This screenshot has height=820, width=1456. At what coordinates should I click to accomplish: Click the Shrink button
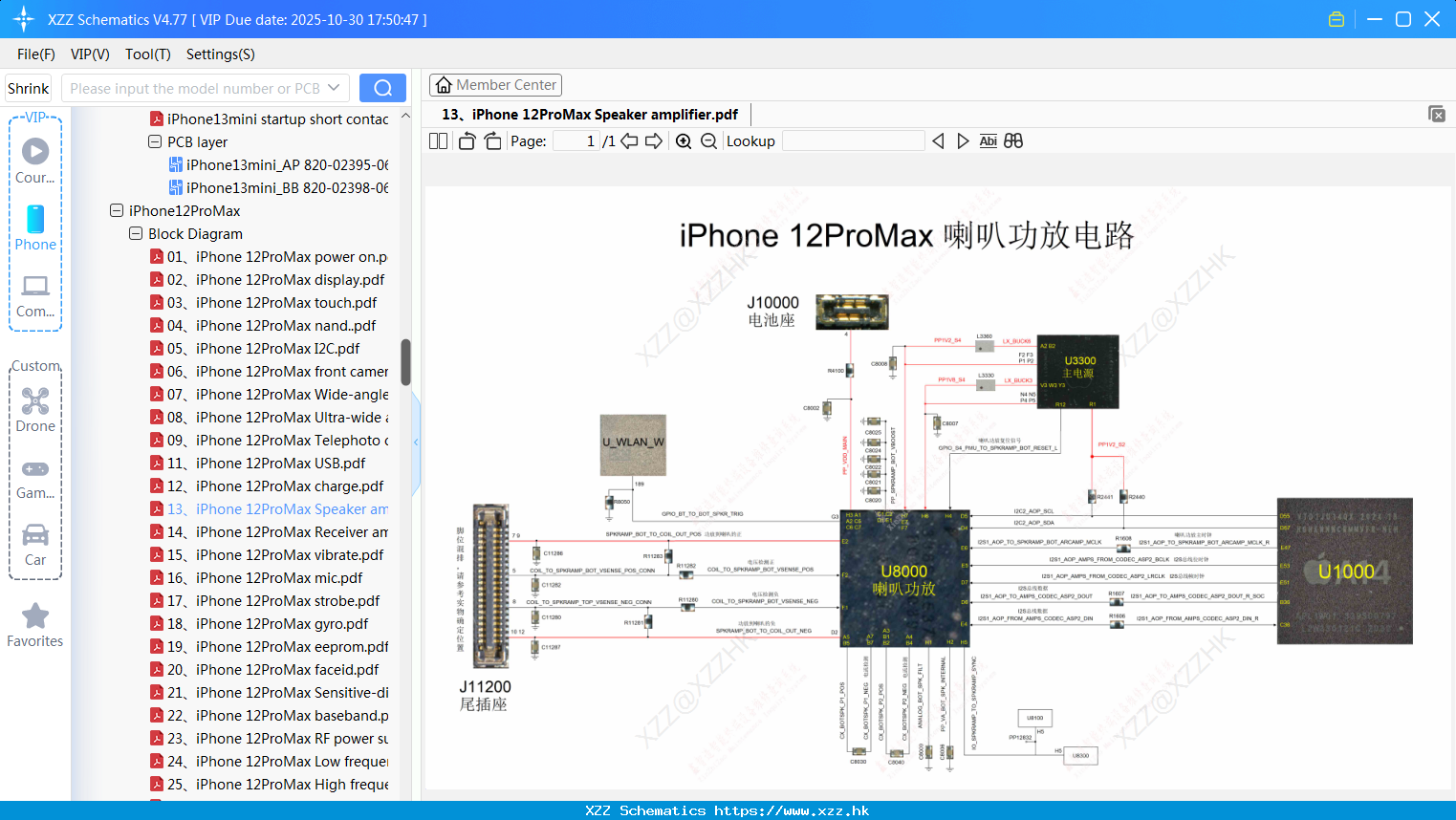click(28, 88)
